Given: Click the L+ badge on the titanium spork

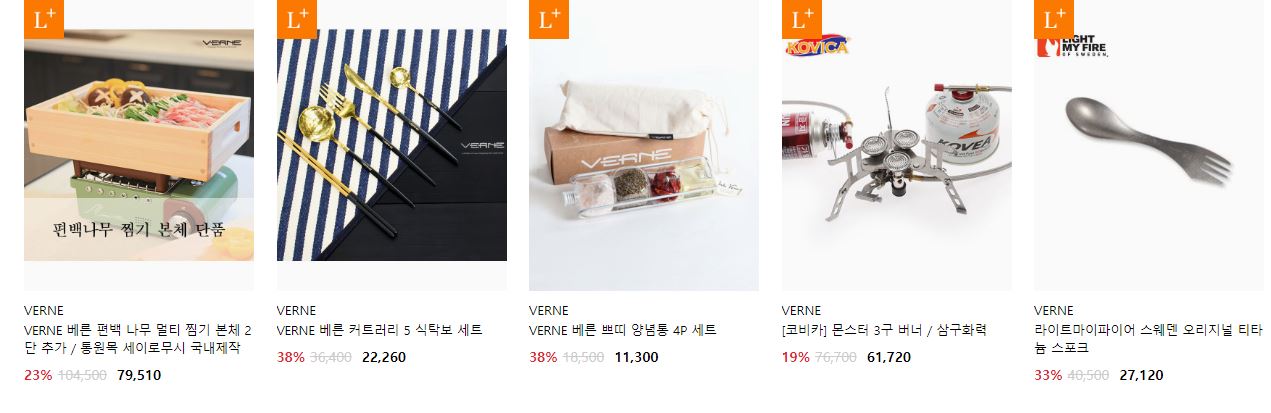Looking at the screenshot, I should (1054, 19).
